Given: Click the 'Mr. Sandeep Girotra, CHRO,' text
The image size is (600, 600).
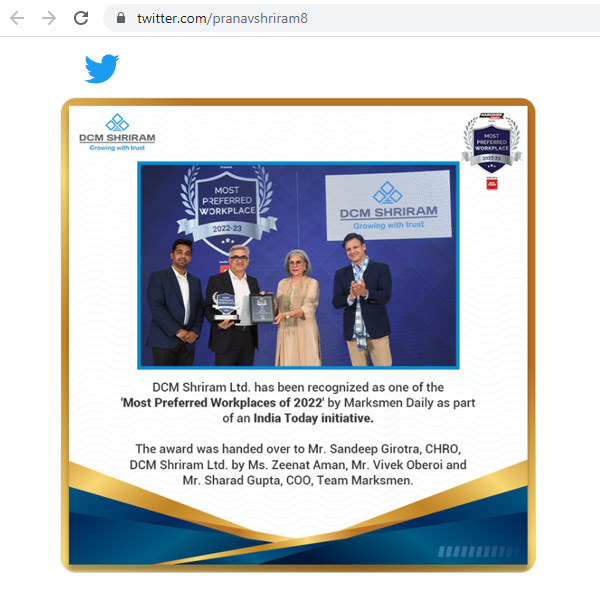Looking at the screenshot, I should [x=385, y=449].
